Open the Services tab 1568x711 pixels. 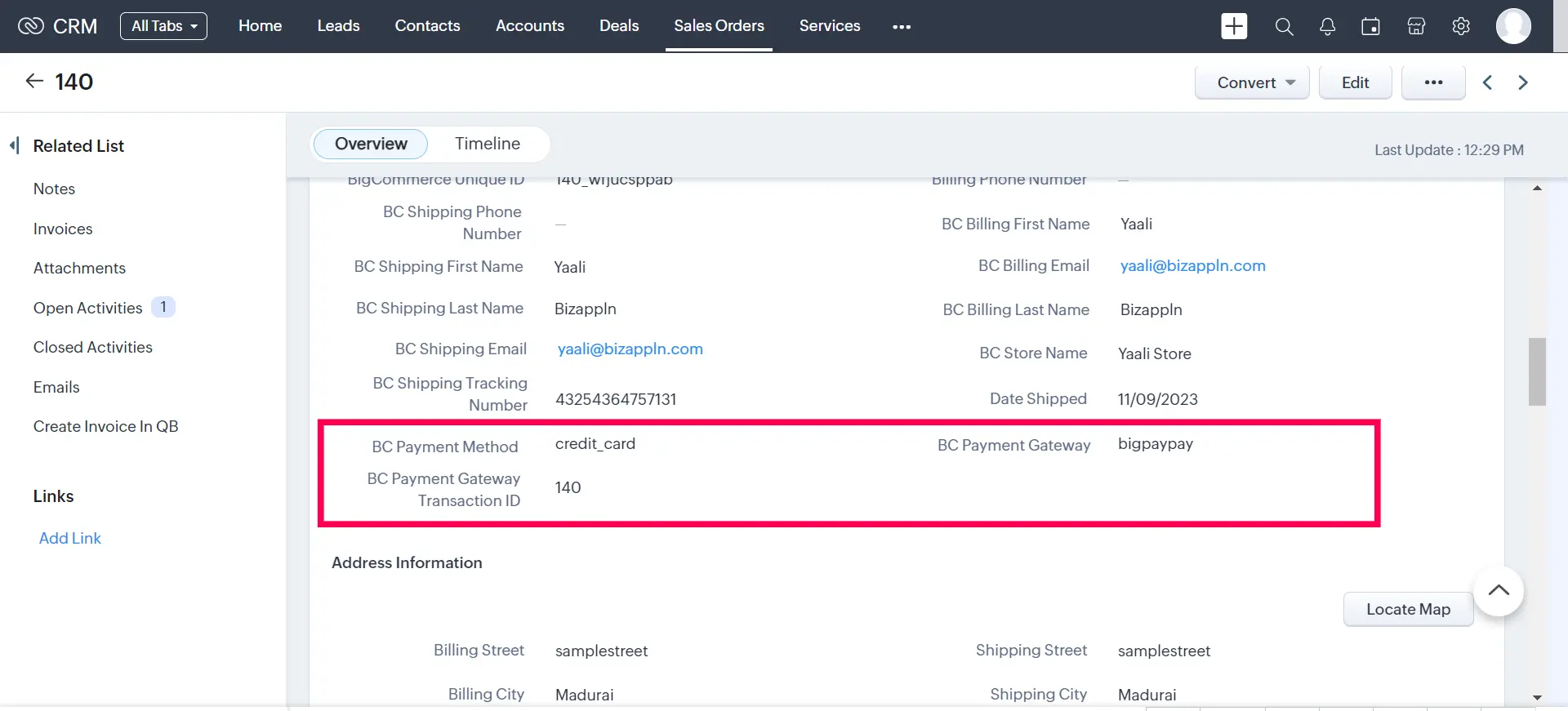pos(830,26)
